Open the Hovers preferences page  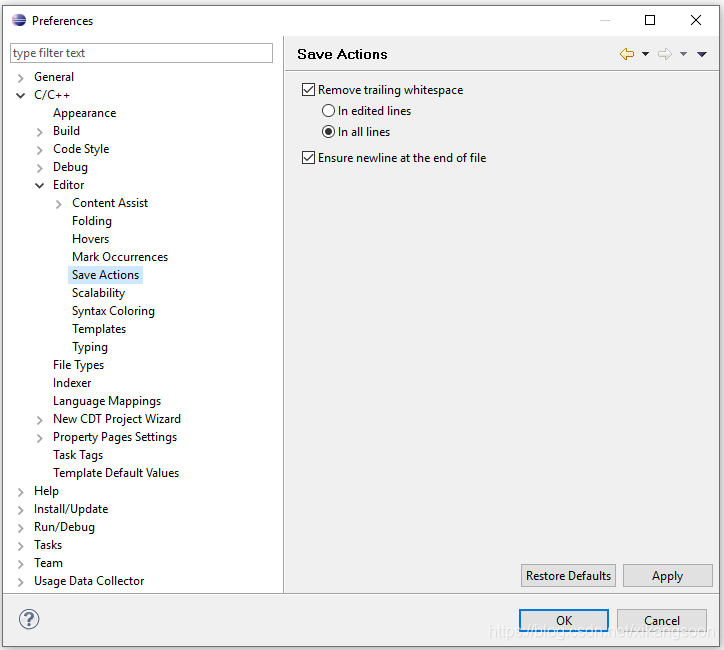tap(90, 239)
